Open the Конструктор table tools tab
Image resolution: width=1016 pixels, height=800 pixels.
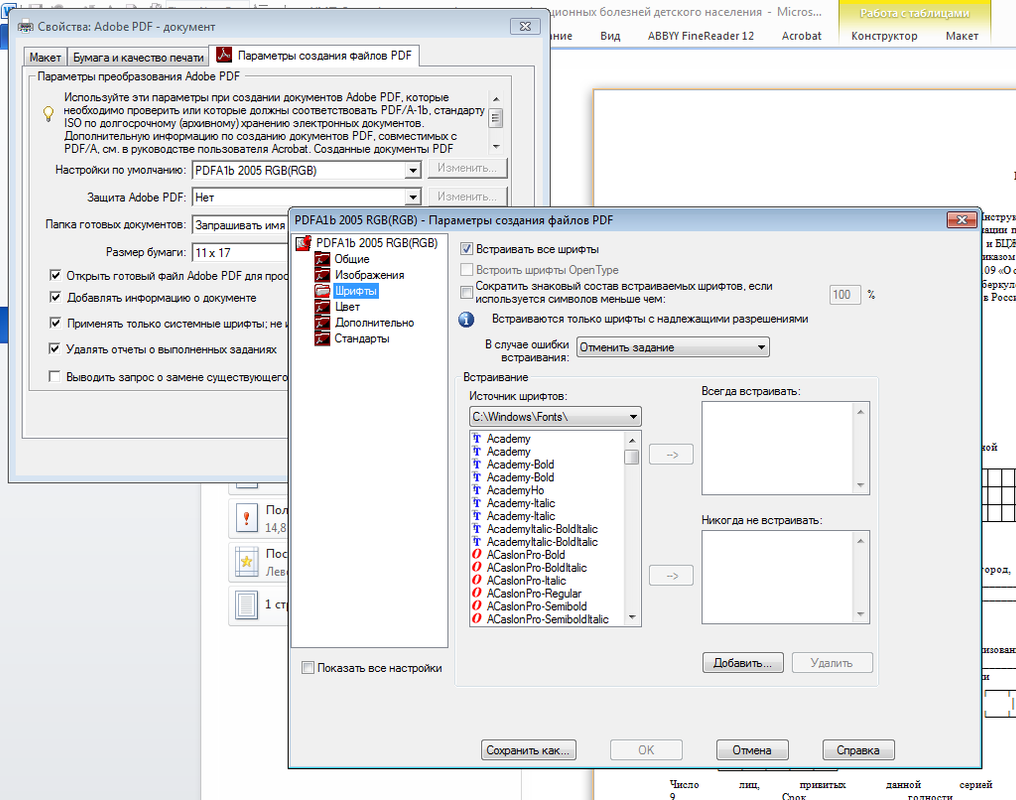tap(884, 36)
